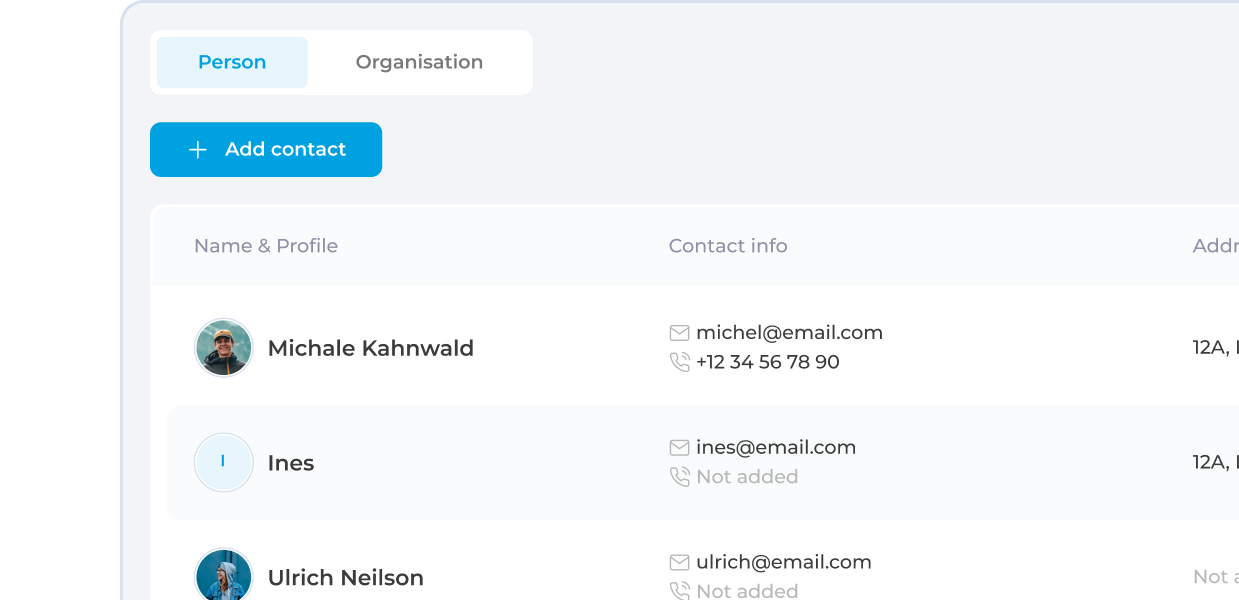Click the michel@email.com email address
This screenshot has height=600, width=1239.
[789, 333]
